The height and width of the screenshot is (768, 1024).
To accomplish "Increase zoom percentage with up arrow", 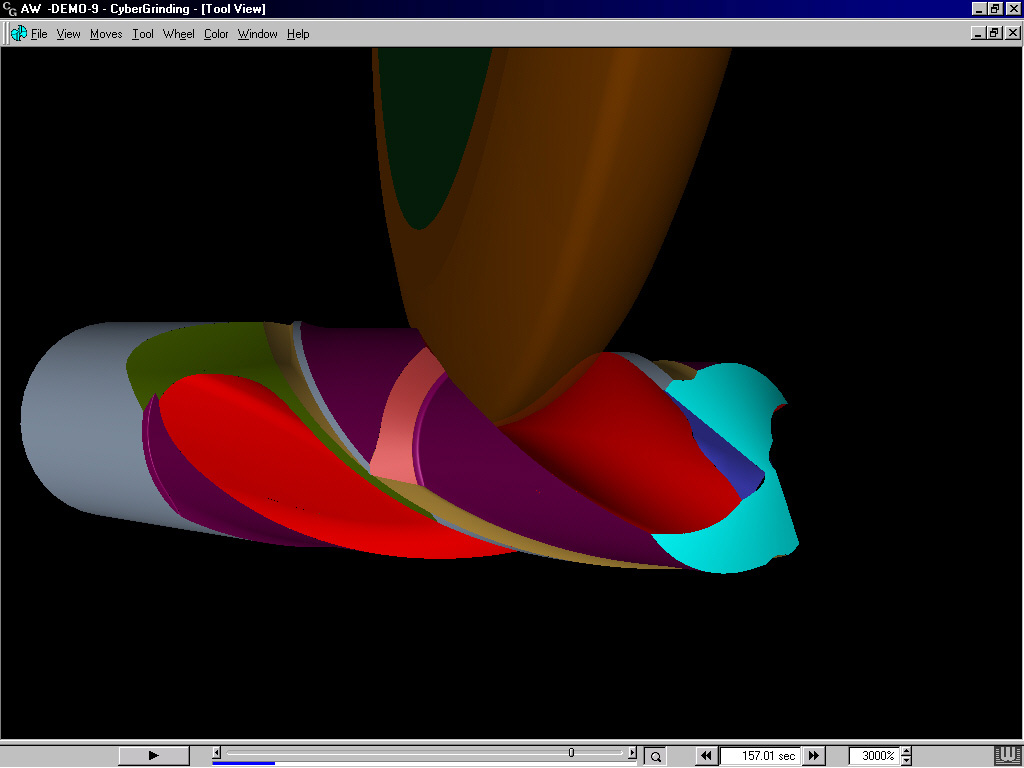I will point(905,752).
